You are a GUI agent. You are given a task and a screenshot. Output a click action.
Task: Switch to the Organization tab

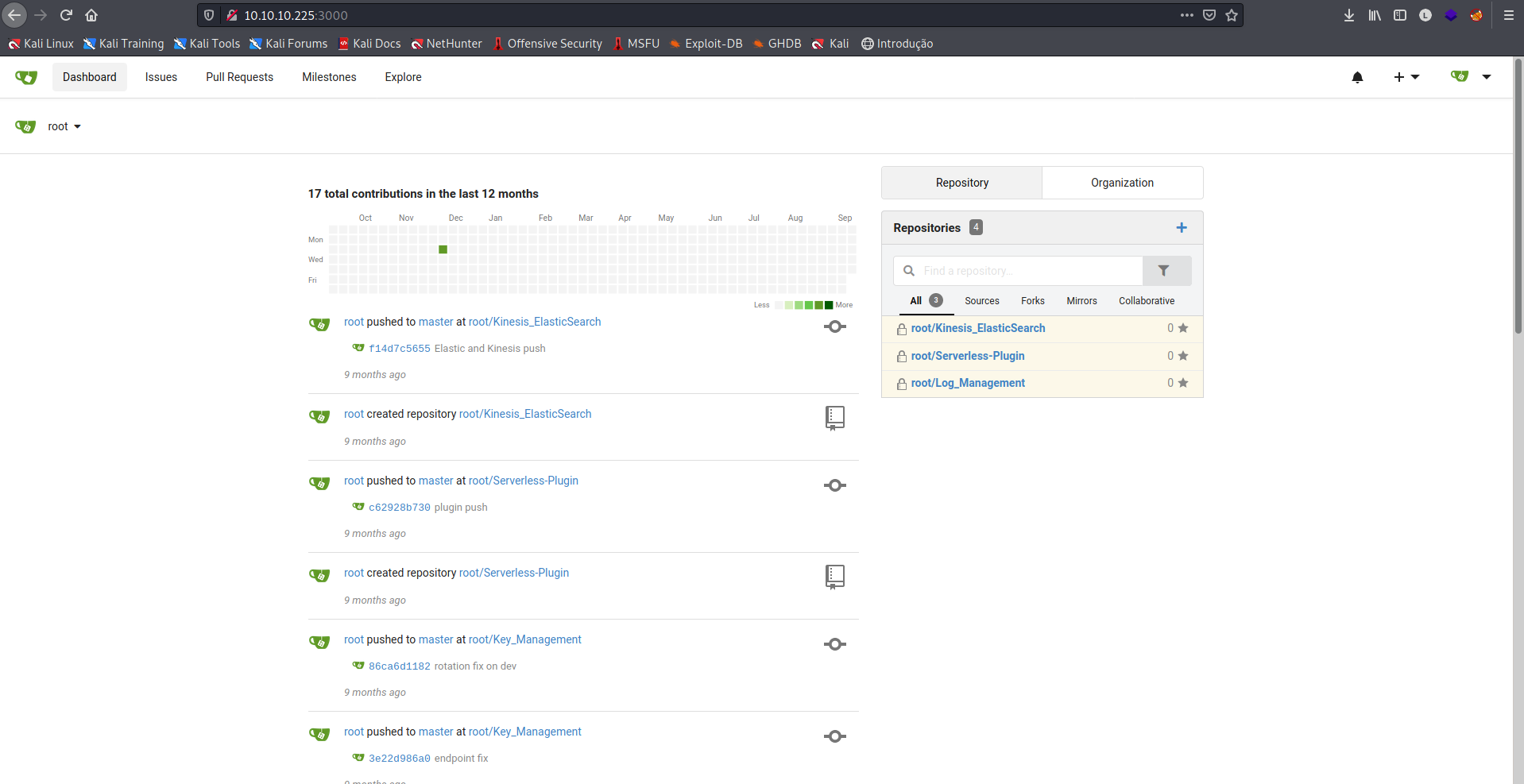[1121, 183]
